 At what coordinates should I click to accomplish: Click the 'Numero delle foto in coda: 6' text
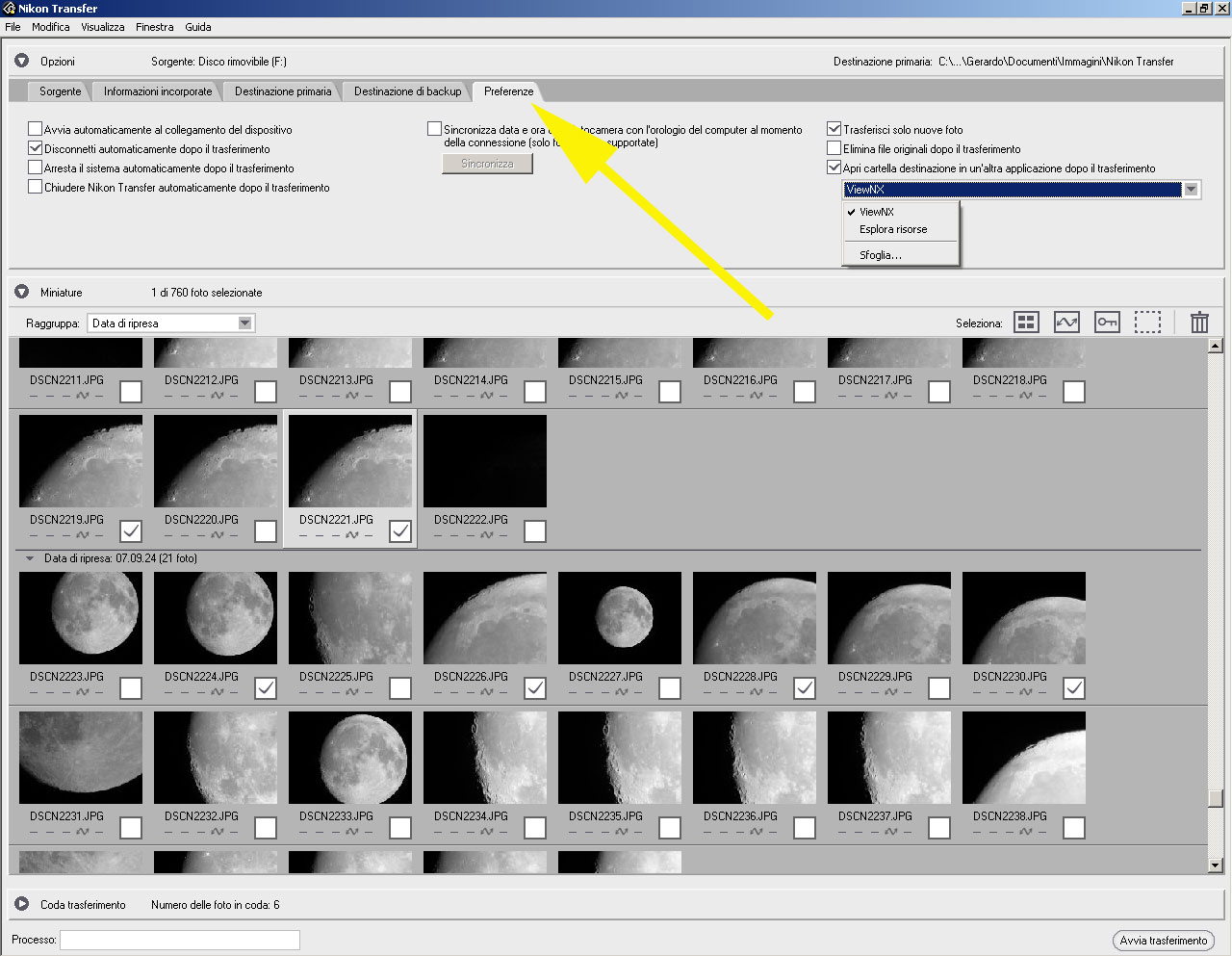coord(216,905)
